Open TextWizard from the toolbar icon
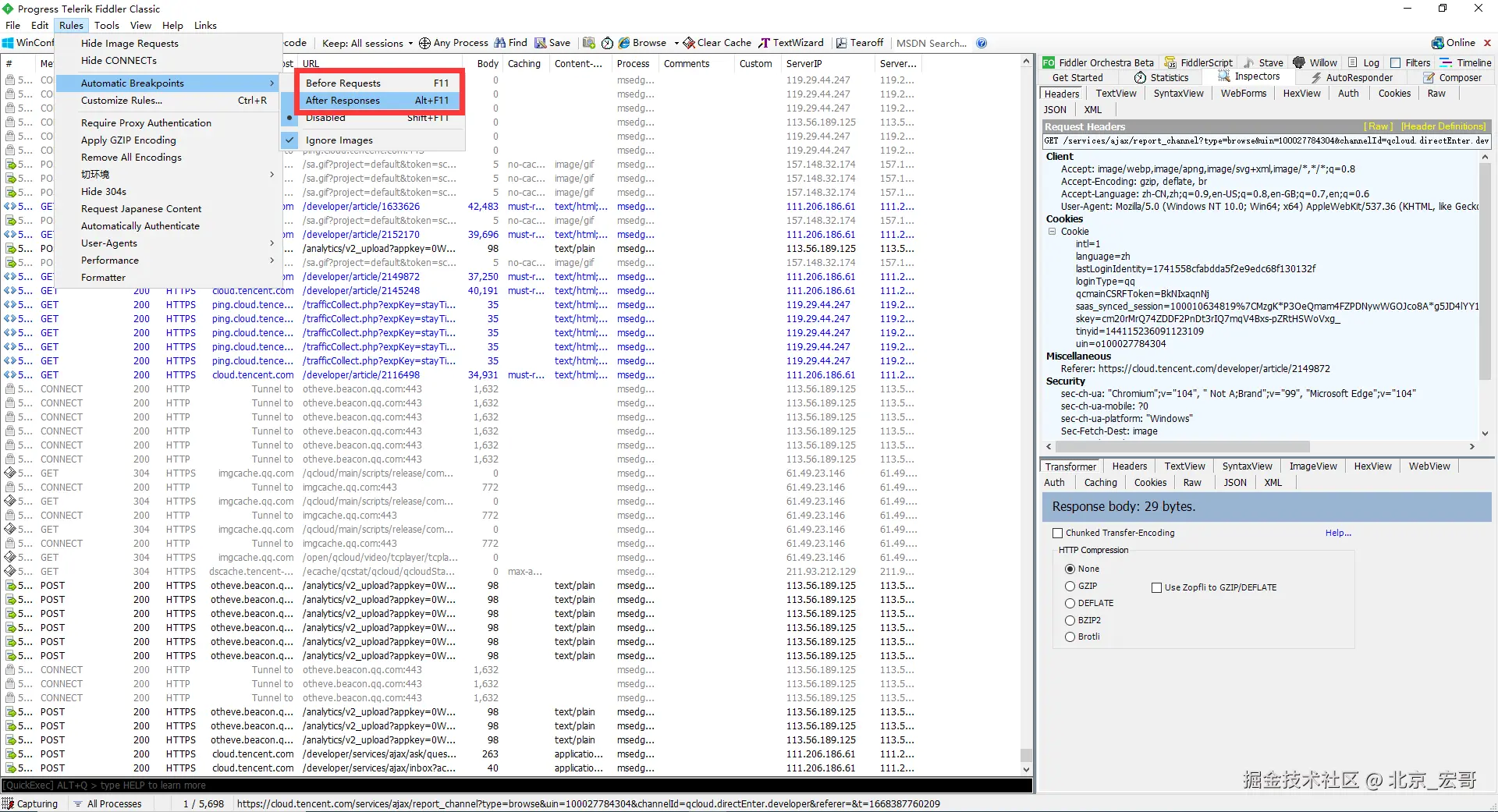The image size is (1498, 812). (x=765, y=43)
